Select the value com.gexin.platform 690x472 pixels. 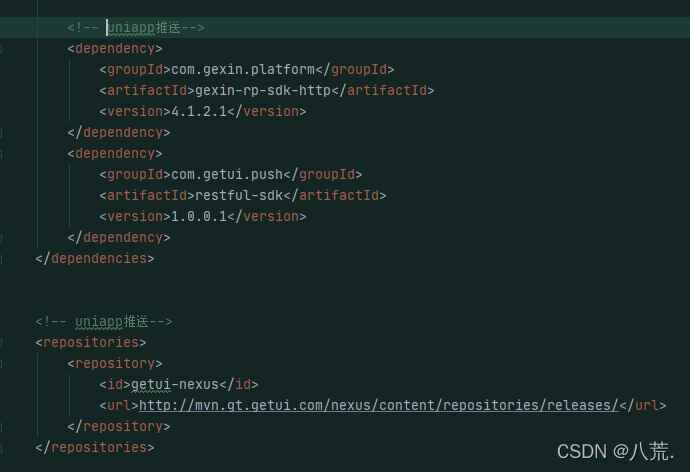243,70
